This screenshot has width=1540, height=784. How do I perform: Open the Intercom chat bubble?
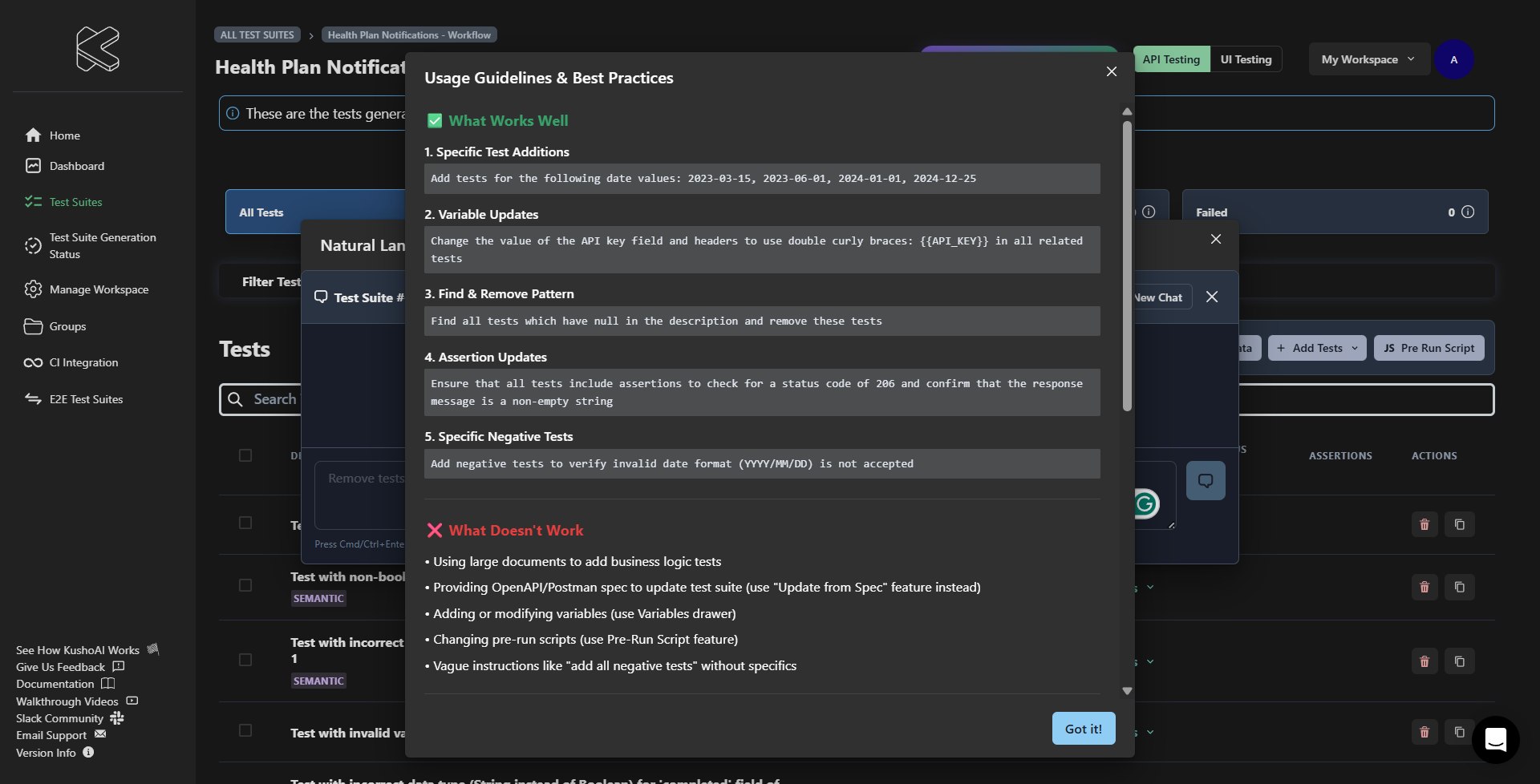(x=1495, y=739)
